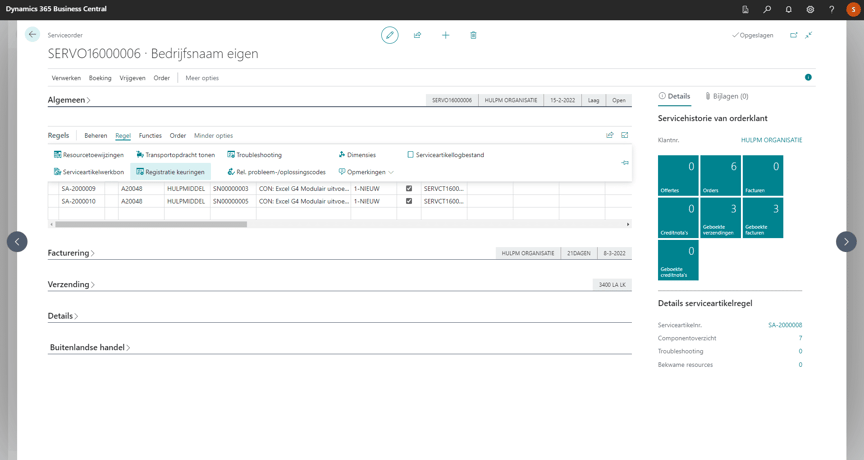Open page in new window icon

[x=793, y=35]
